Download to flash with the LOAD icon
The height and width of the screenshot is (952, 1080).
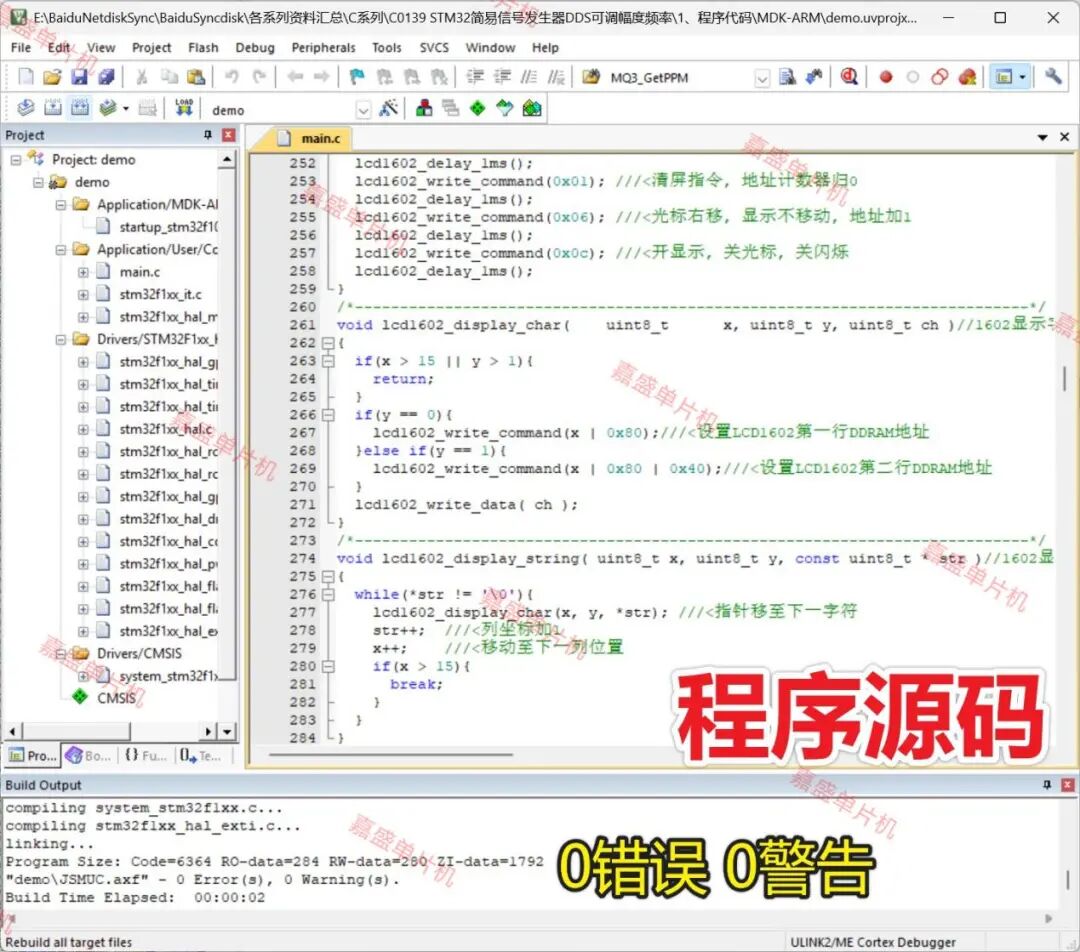pos(184,108)
